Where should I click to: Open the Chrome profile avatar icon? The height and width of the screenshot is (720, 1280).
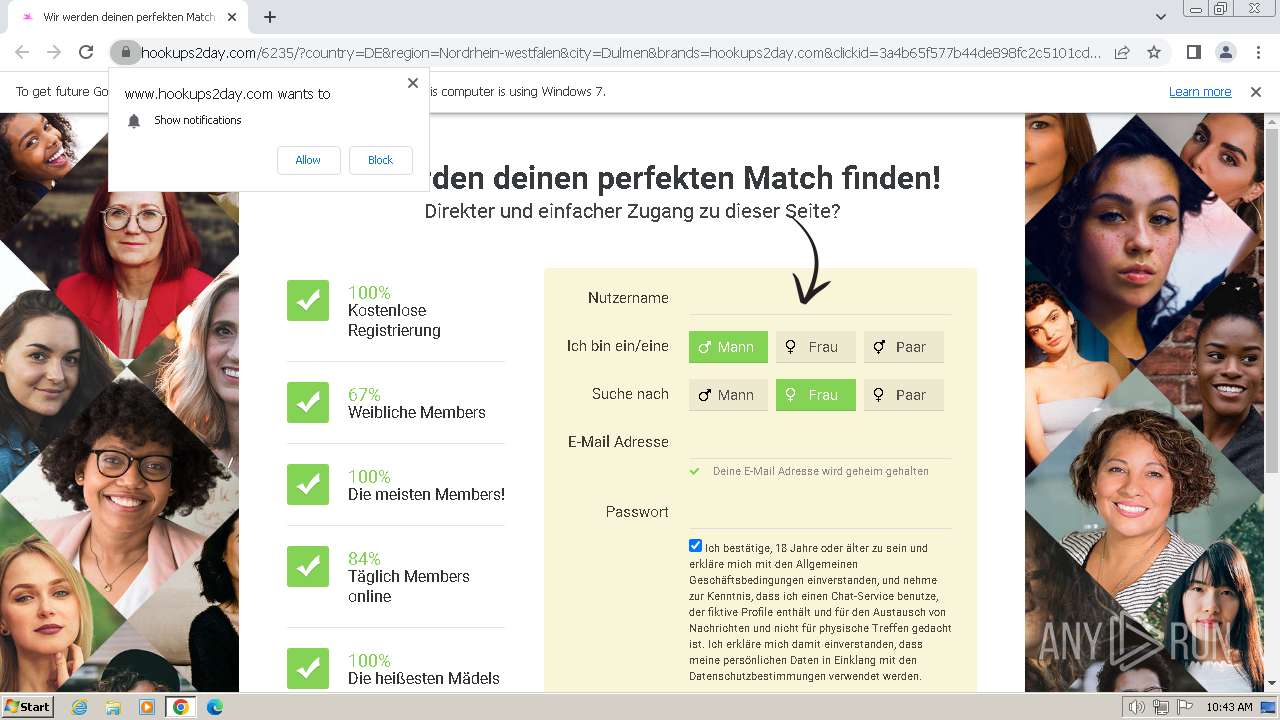click(1225, 52)
